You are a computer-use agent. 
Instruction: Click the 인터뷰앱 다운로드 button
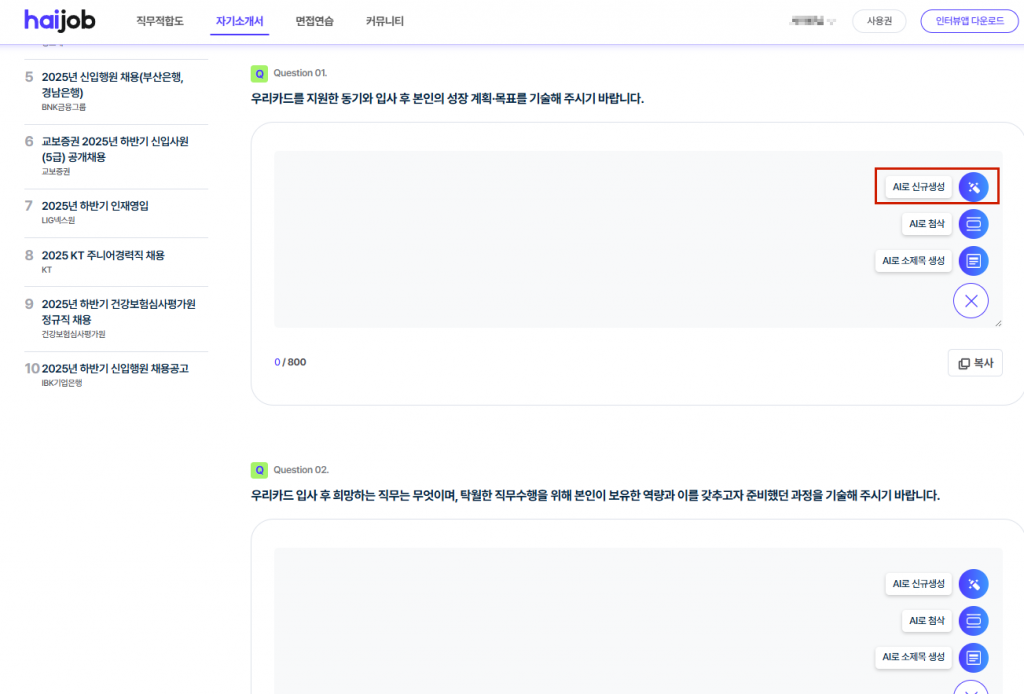click(969, 21)
